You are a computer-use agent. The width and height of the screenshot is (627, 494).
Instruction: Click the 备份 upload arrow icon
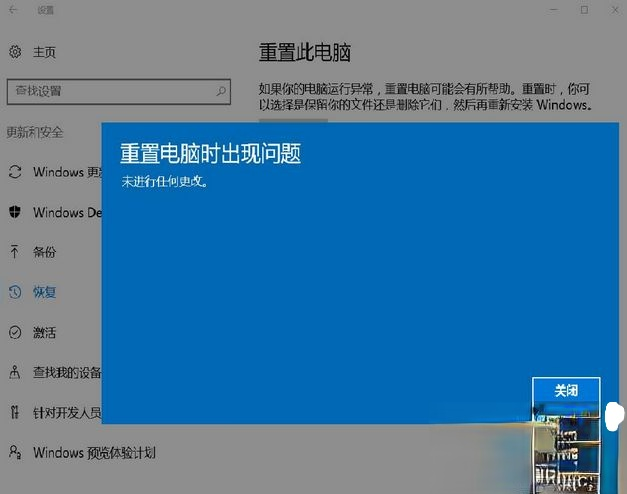coord(15,252)
